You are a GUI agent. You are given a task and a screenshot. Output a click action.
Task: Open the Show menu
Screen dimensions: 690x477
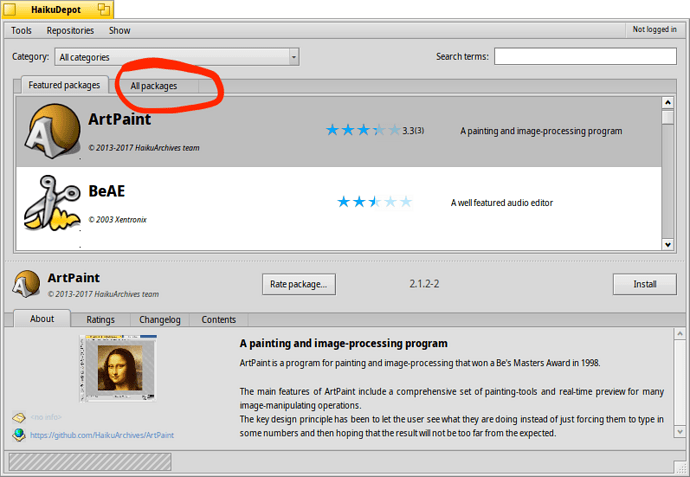pos(120,30)
